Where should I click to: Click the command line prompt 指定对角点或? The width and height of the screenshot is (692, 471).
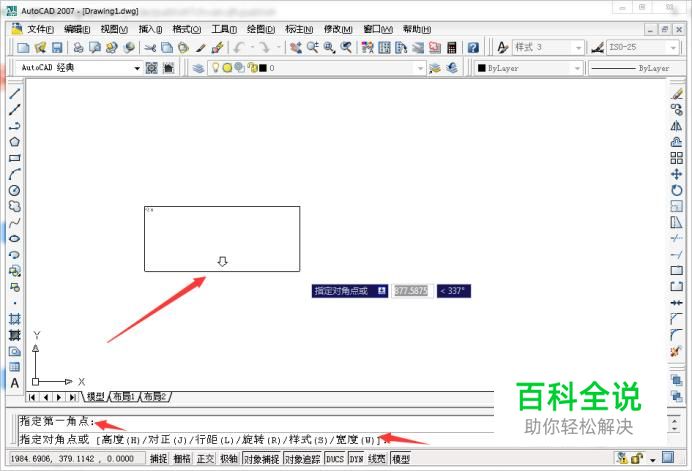point(54,440)
